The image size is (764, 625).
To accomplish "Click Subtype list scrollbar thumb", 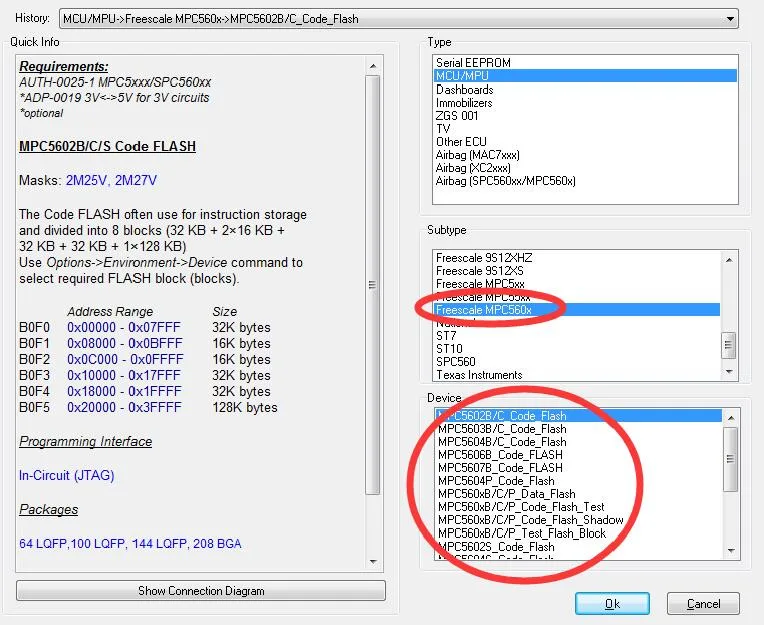I will (x=728, y=345).
